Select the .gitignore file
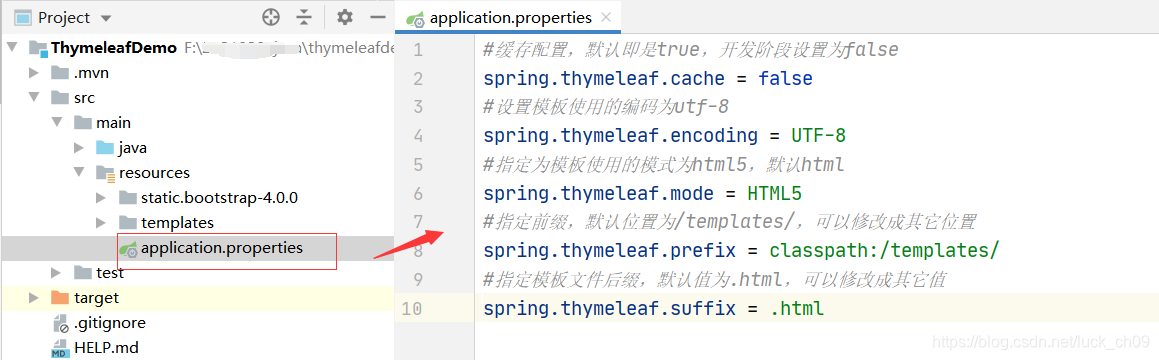 197,323
